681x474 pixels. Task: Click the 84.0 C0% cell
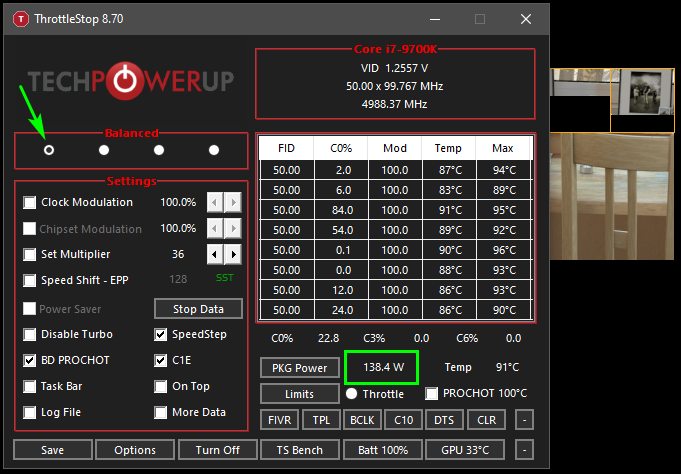click(341, 210)
